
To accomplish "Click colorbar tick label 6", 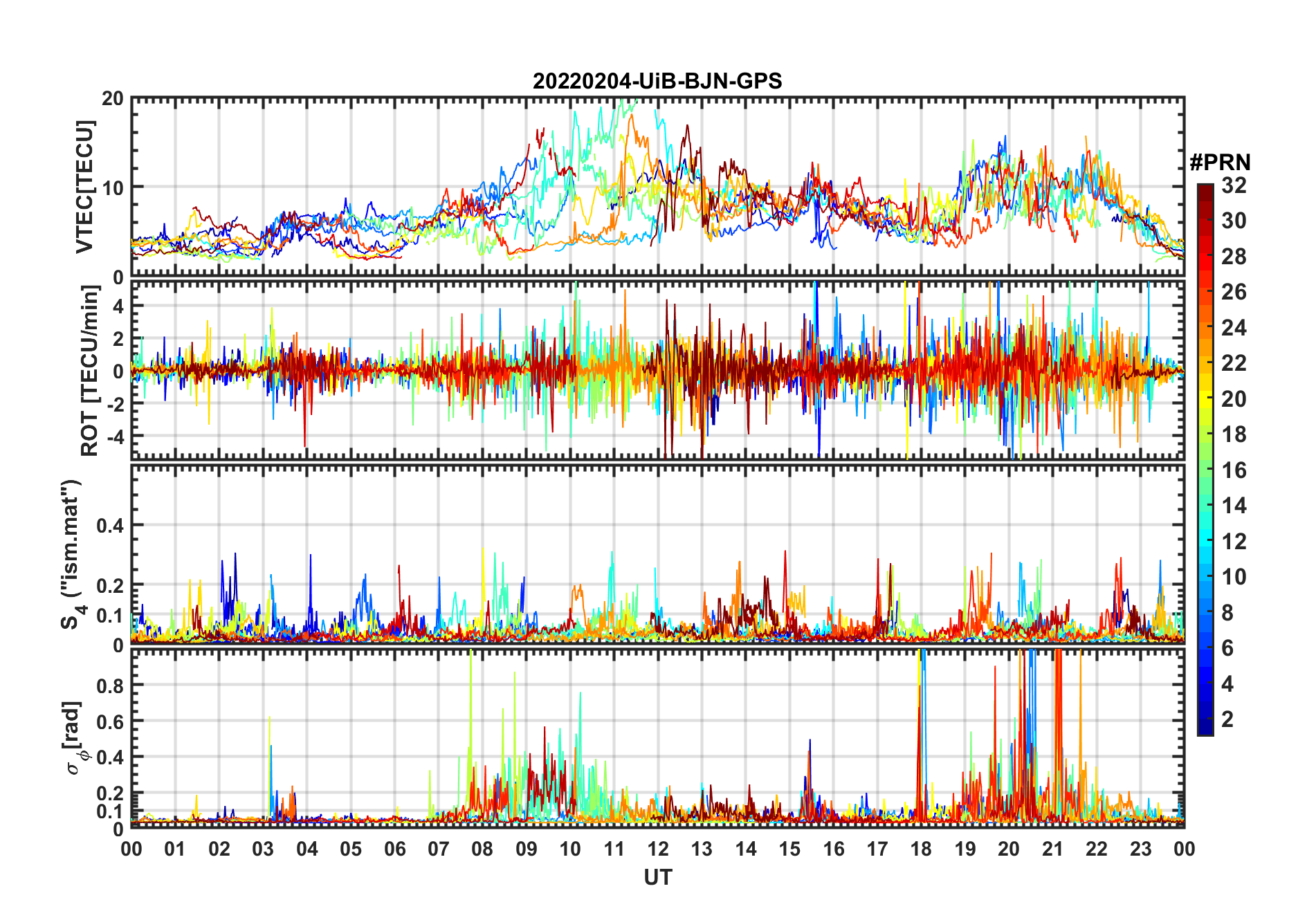I will 1227,648.
